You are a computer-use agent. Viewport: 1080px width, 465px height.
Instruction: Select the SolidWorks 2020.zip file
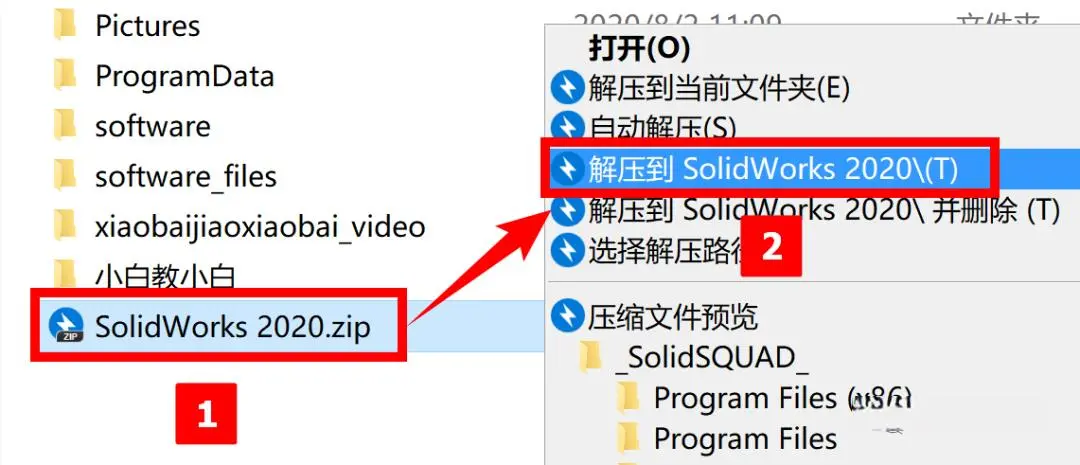[x=233, y=327]
